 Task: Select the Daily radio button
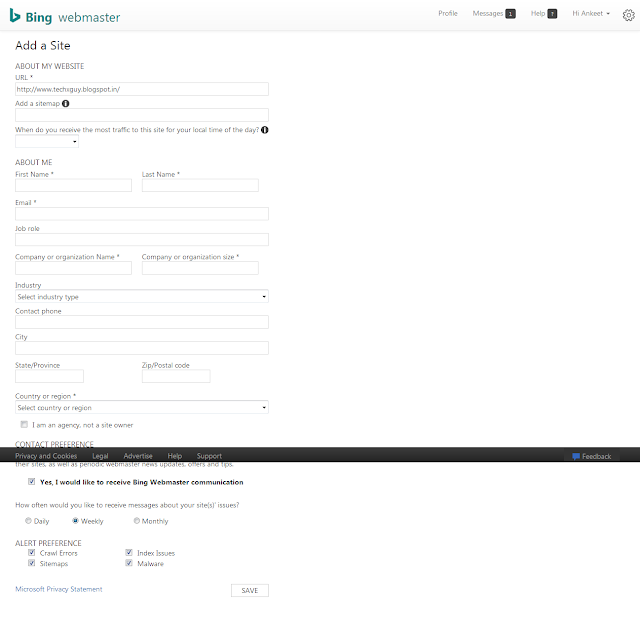(28, 521)
